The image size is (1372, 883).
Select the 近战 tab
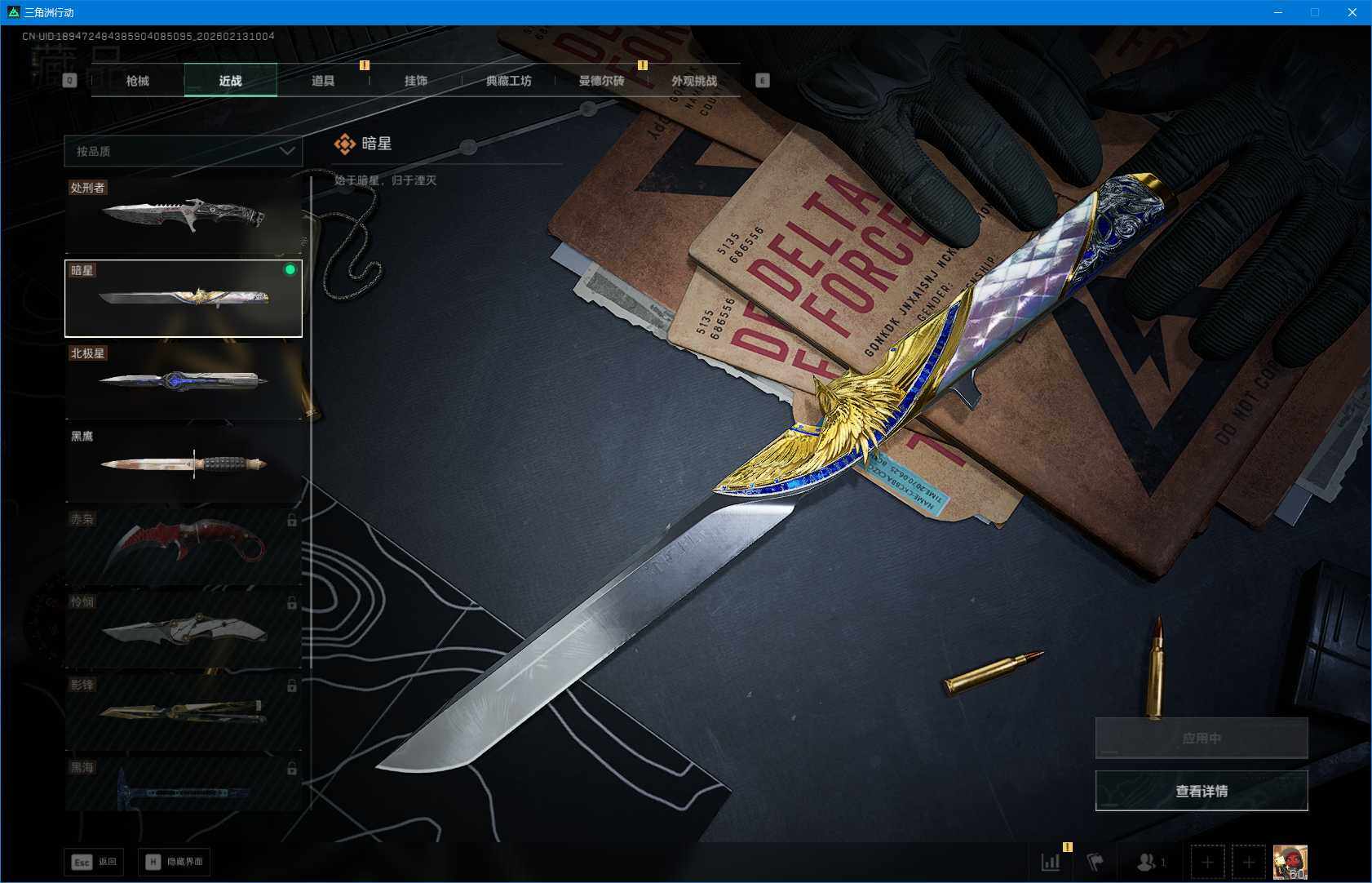click(x=231, y=81)
